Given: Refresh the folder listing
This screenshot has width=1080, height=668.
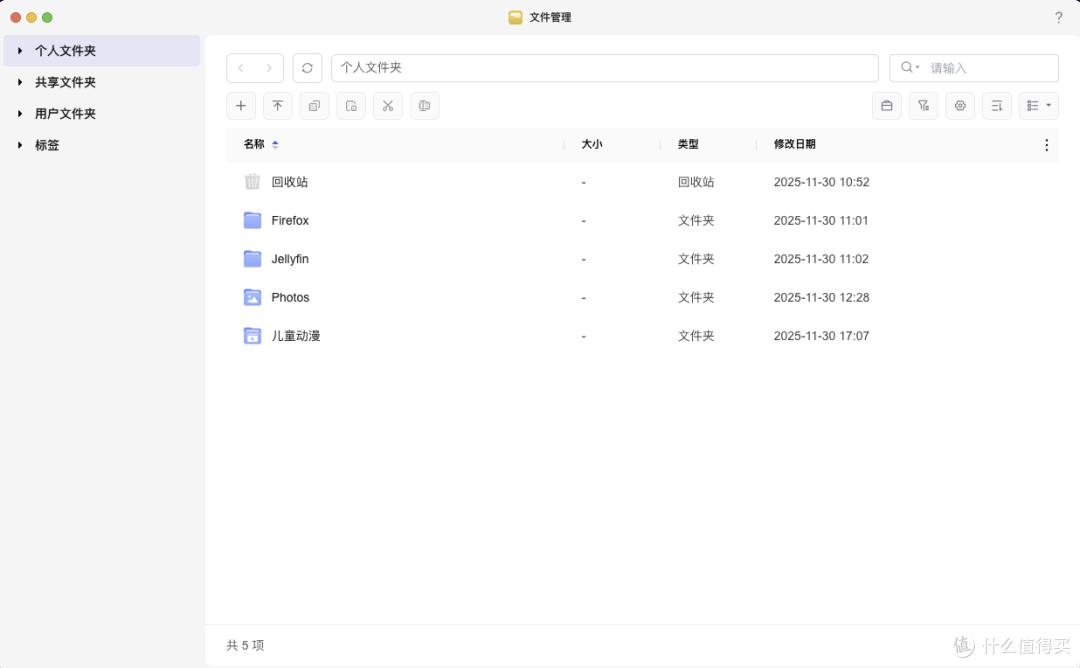Looking at the screenshot, I should tap(307, 68).
